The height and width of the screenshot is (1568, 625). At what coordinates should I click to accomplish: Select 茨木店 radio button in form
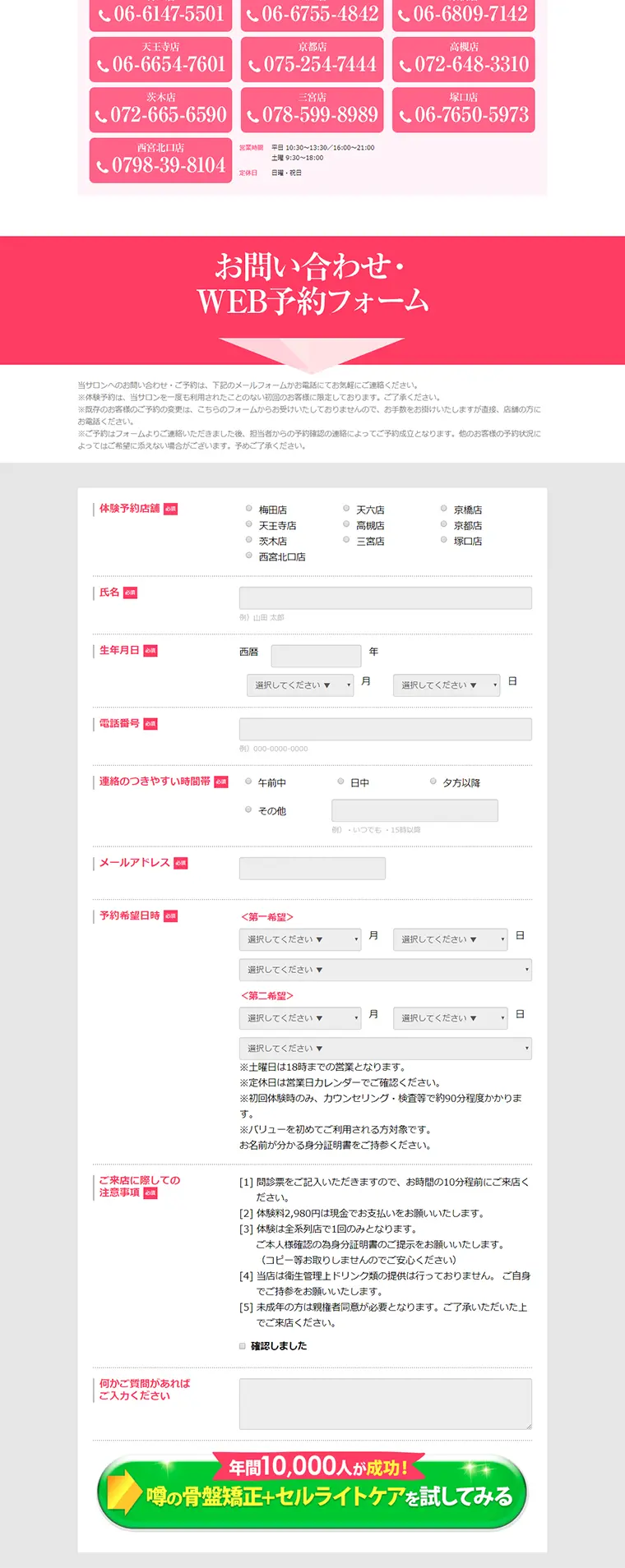[x=249, y=540]
